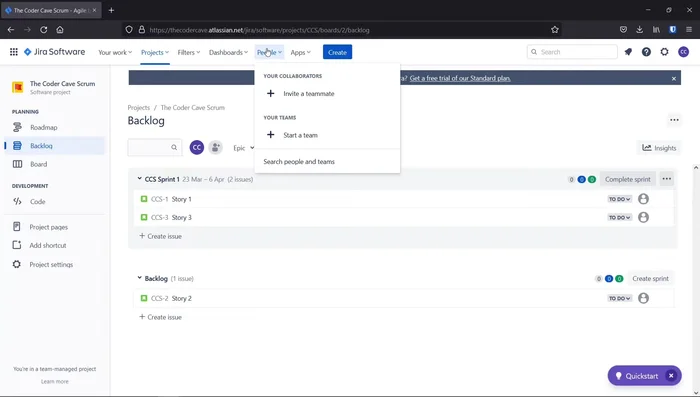Open the Apps dropdown

[300, 52]
